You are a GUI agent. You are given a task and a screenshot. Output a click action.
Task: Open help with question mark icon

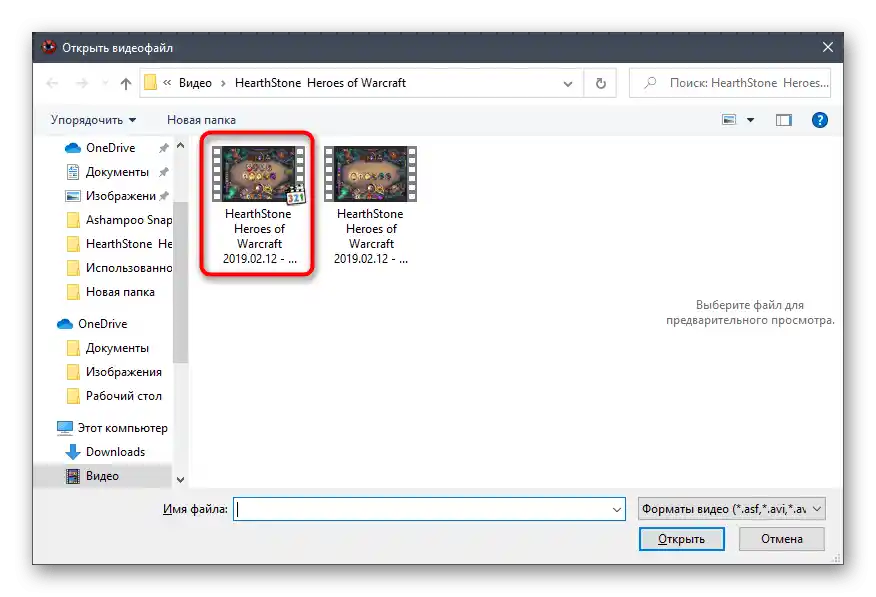point(820,120)
